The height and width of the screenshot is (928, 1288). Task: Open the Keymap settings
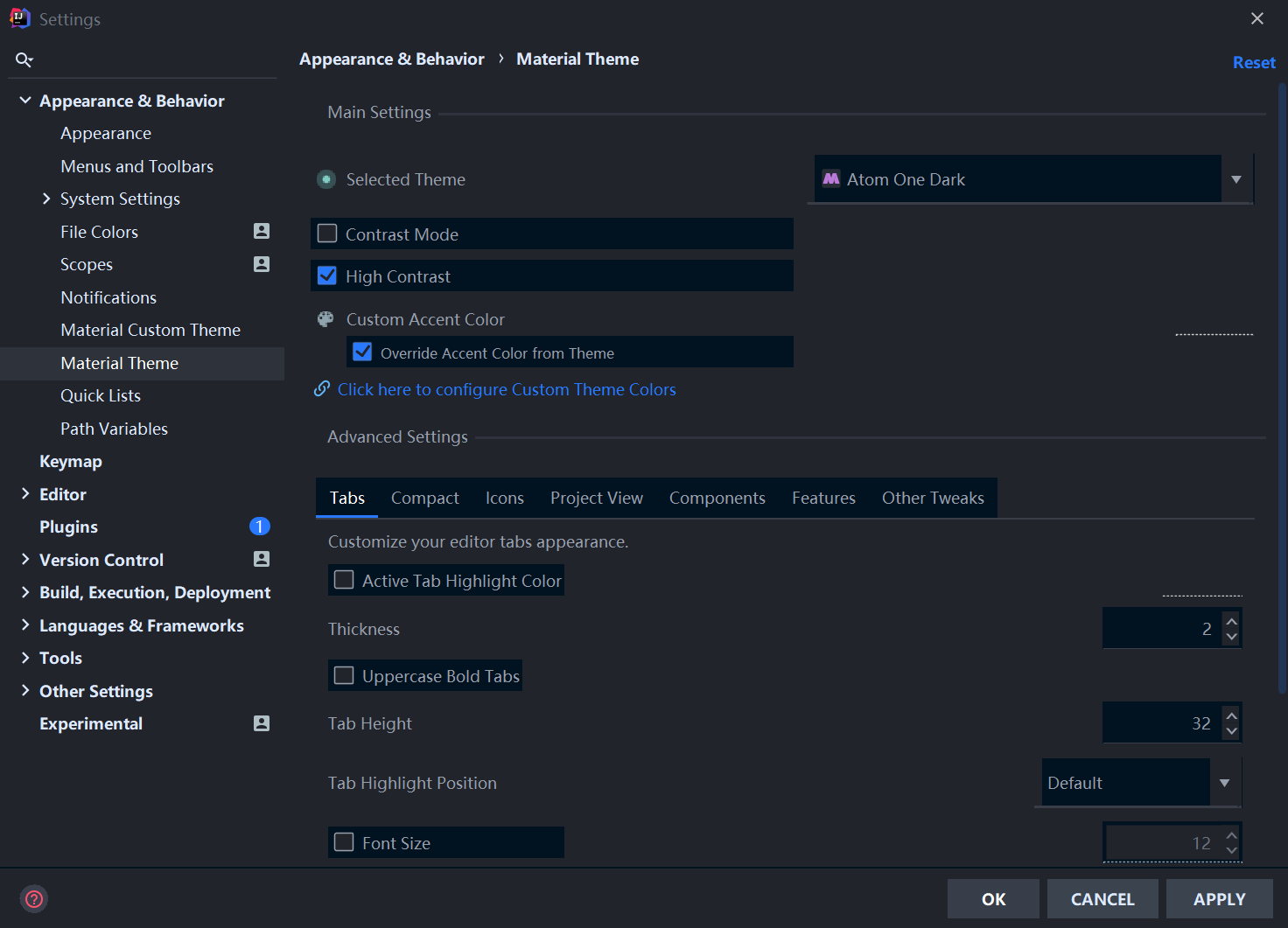(71, 461)
